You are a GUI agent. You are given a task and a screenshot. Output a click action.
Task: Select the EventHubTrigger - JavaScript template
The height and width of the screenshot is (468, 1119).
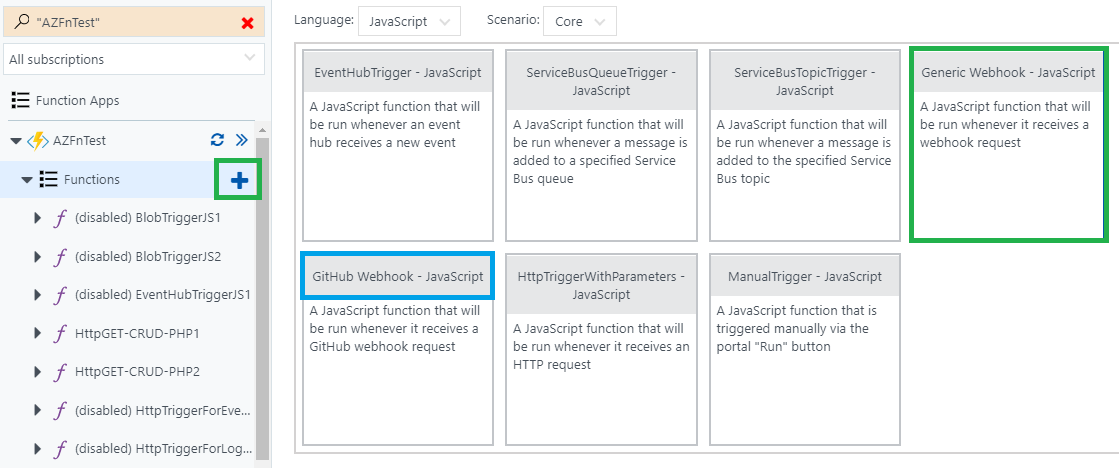click(398, 146)
